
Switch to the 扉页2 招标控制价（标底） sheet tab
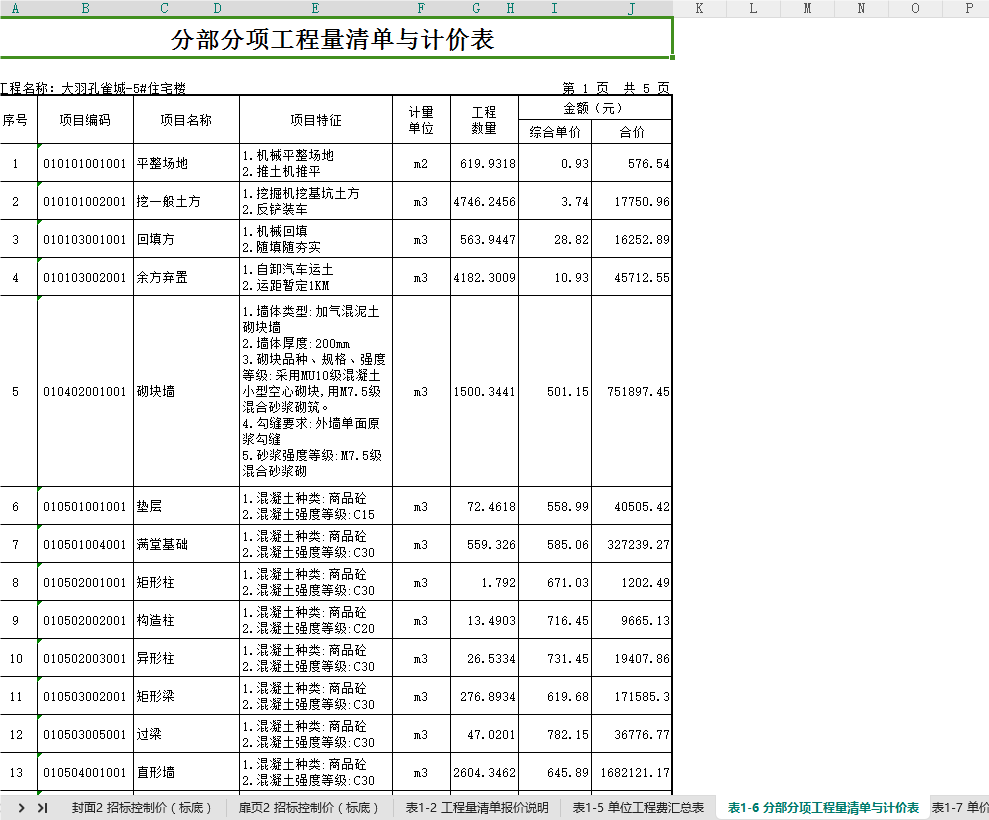tap(308, 807)
